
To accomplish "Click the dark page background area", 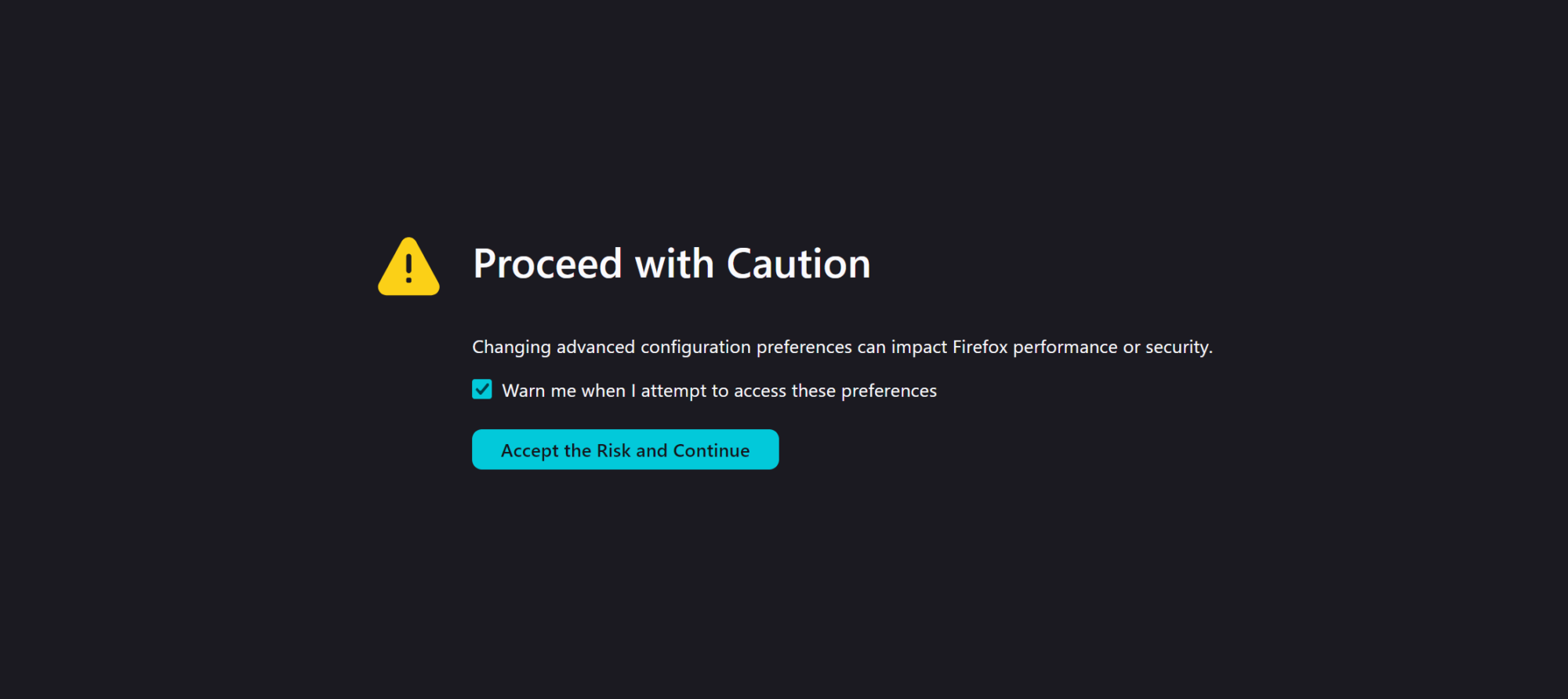I will point(1254,588).
